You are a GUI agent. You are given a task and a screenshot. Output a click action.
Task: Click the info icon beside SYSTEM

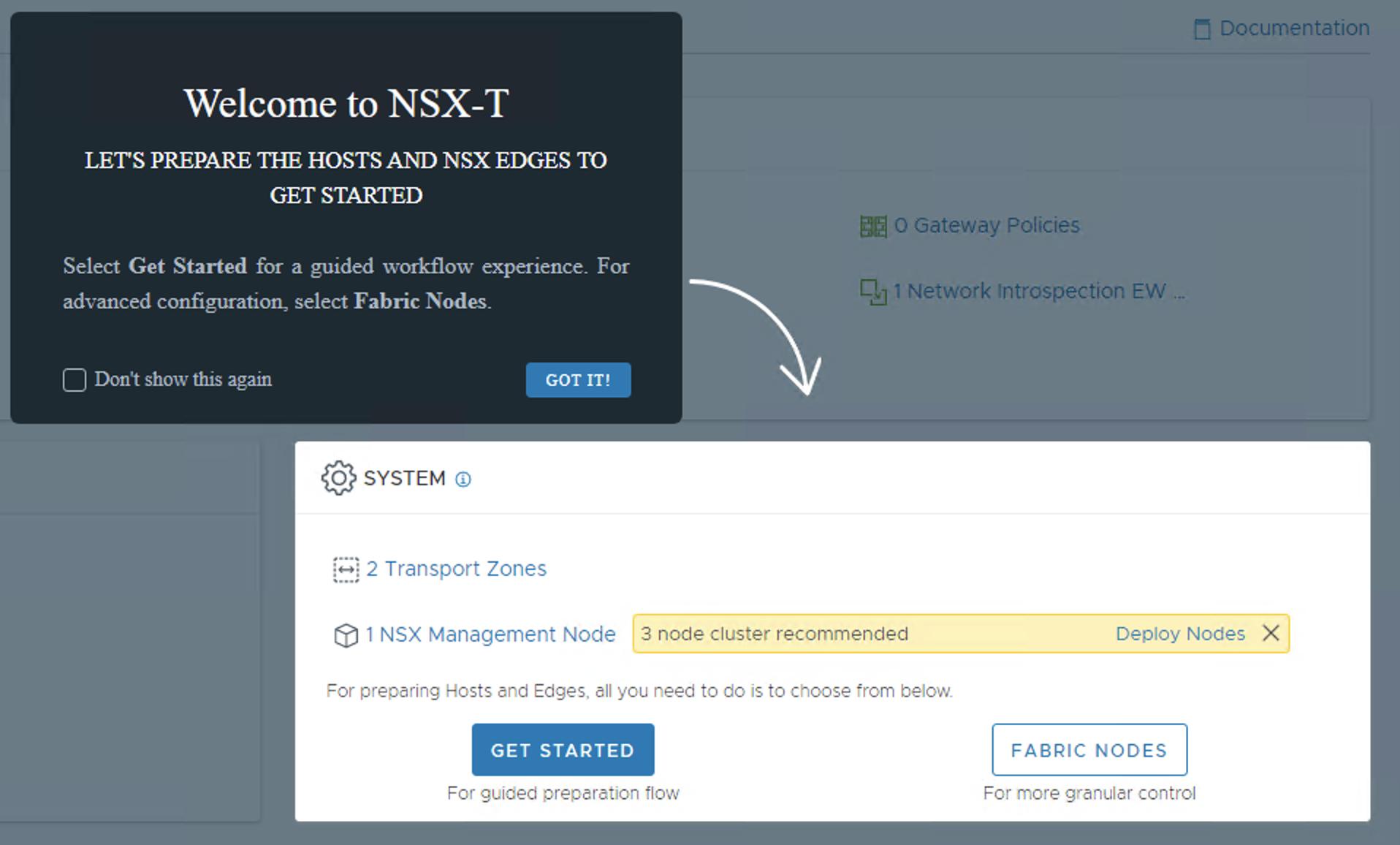point(463,480)
